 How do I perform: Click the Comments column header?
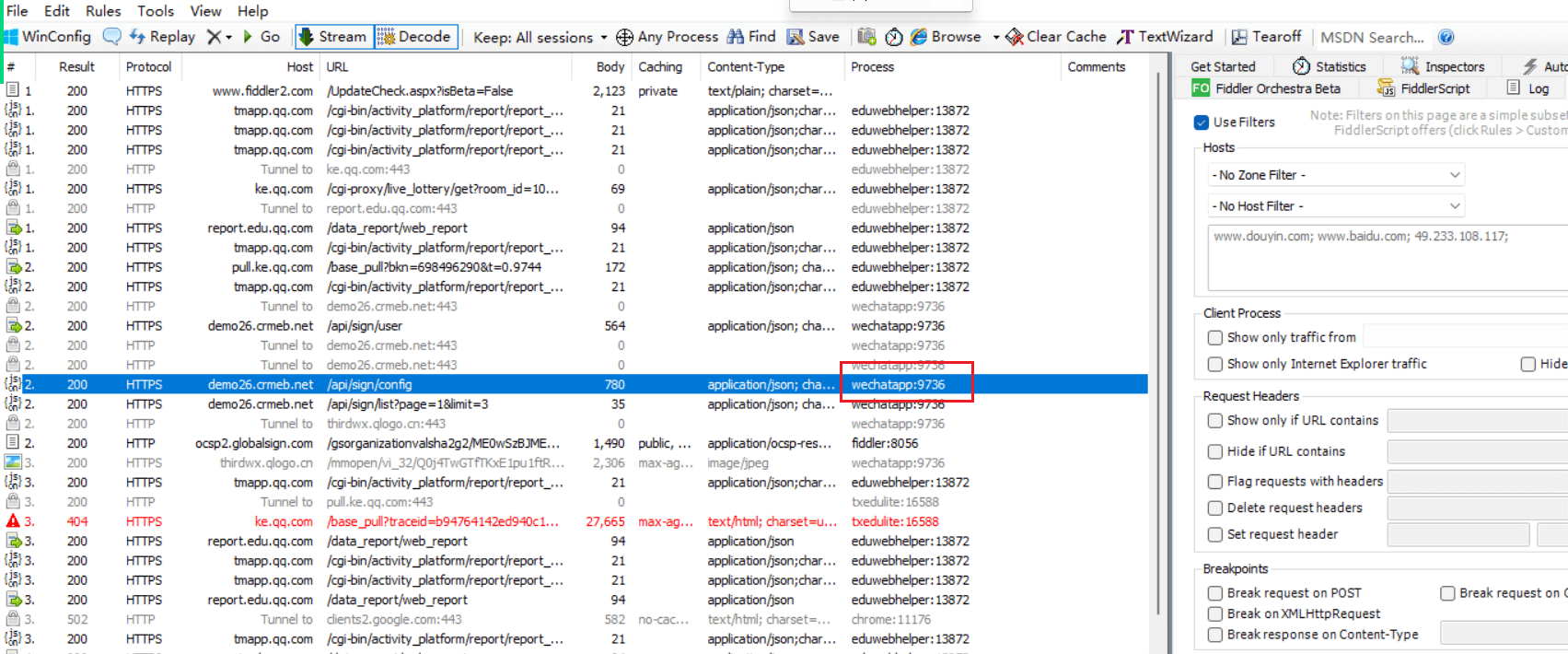click(1104, 66)
